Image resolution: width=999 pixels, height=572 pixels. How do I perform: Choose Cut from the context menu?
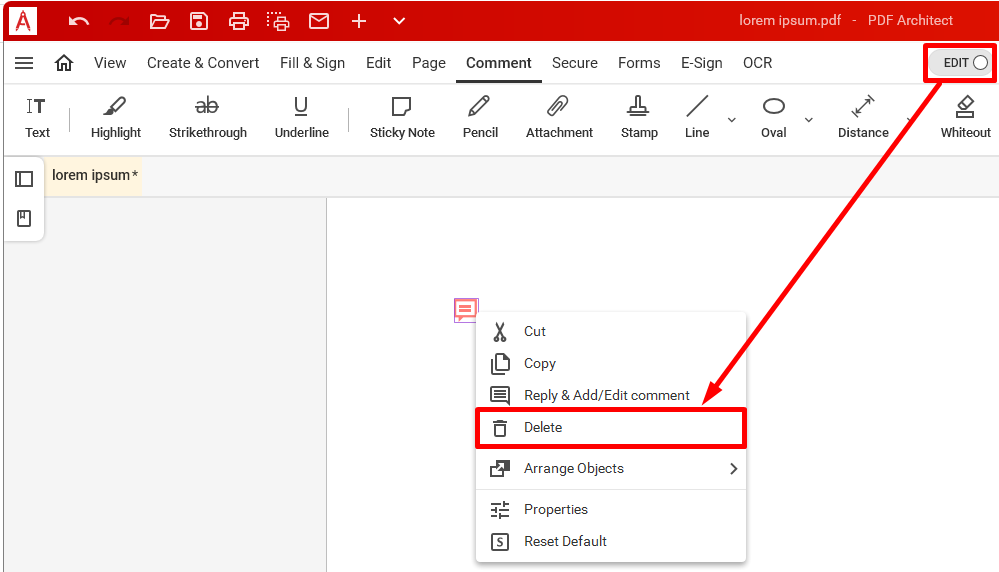tap(610, 331)
